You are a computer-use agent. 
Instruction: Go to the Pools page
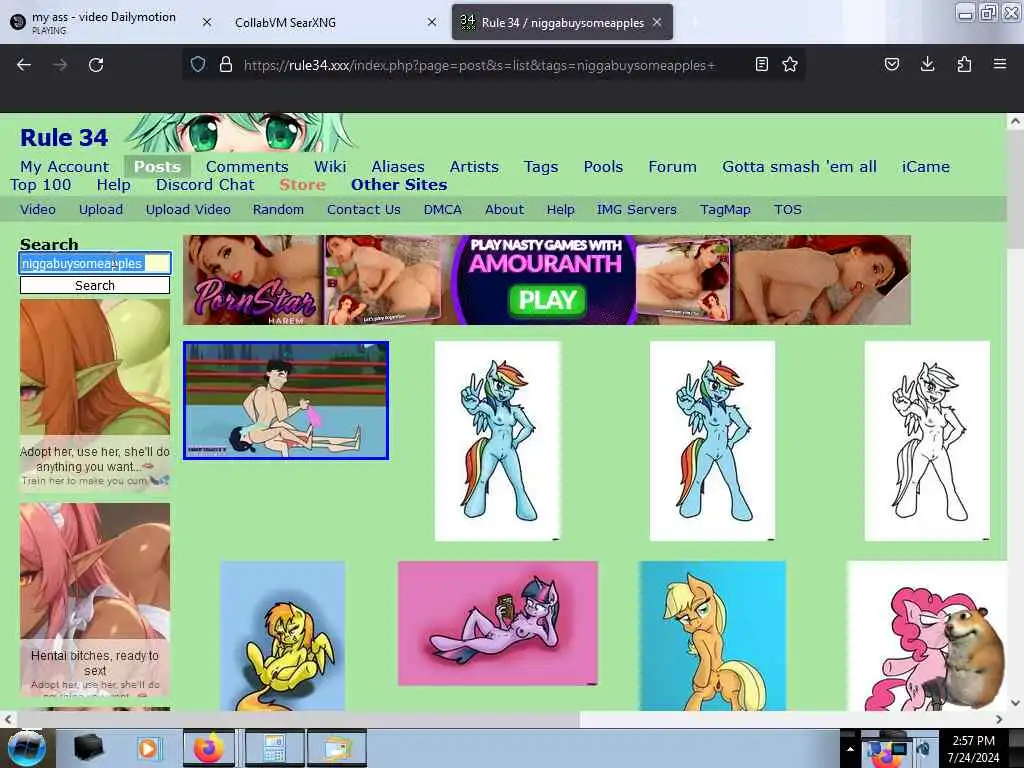[x=603, y=167]
